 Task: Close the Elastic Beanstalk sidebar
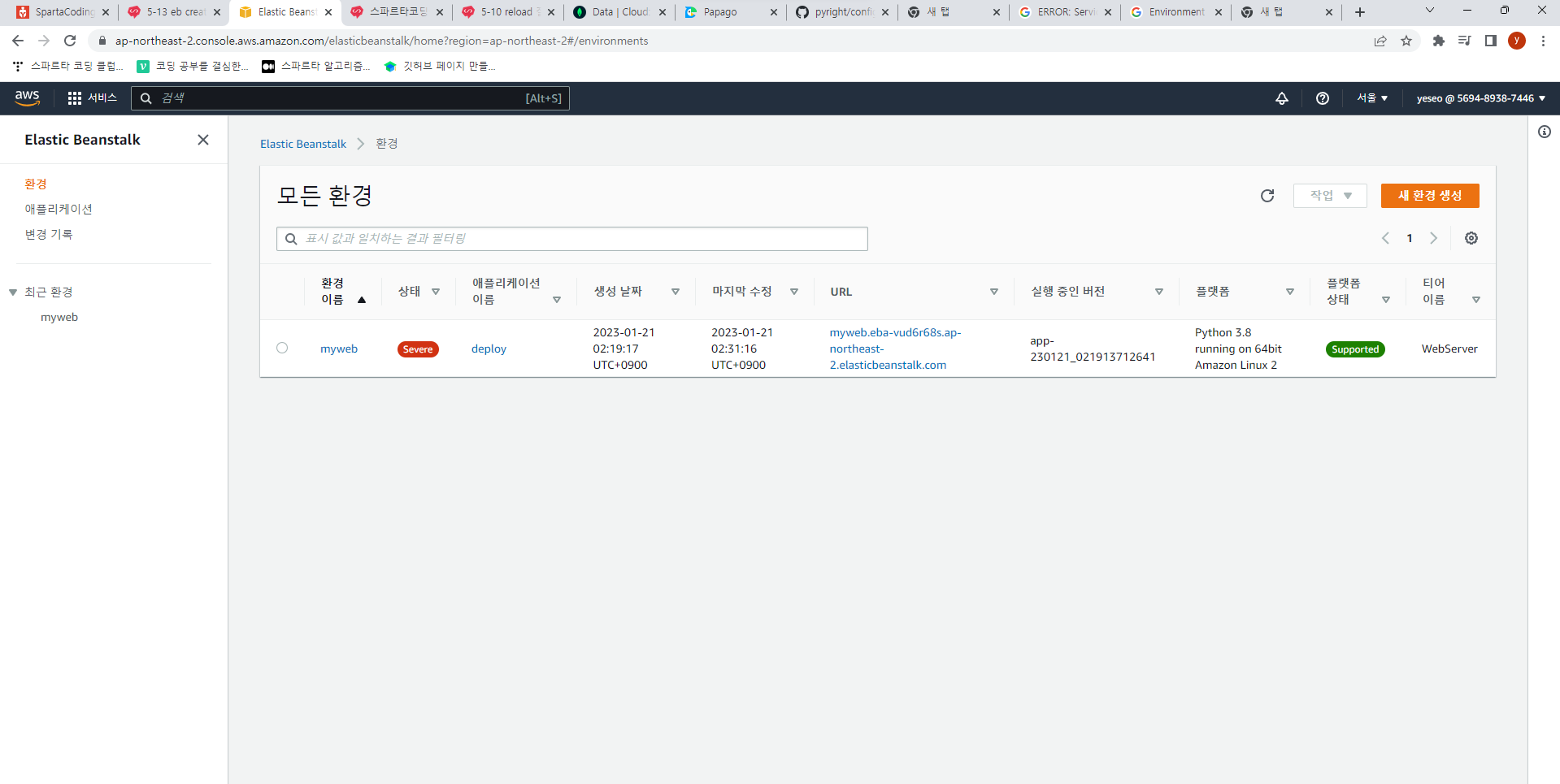pyautogui.click(x=203, y=140)
